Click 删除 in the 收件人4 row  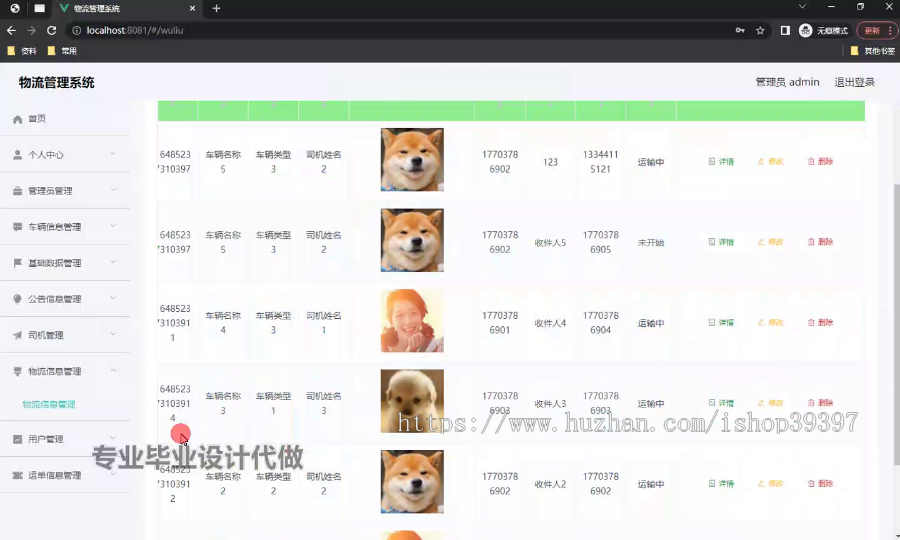(x=820, y=323)
